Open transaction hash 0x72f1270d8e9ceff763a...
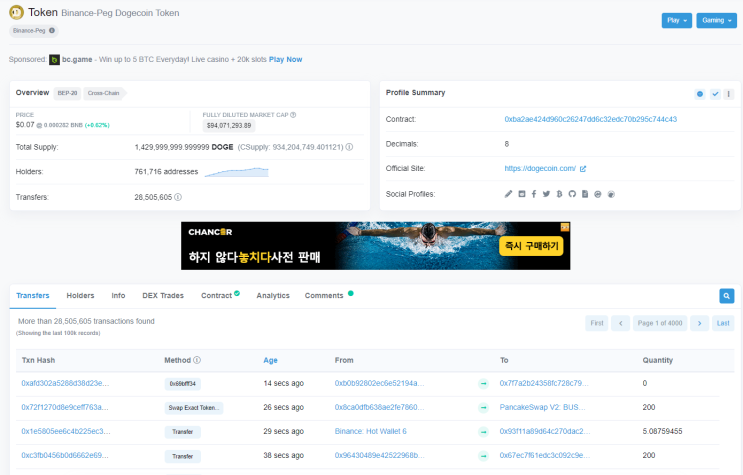743x475 pixels. pyautogui.click(x=65, y=408)
